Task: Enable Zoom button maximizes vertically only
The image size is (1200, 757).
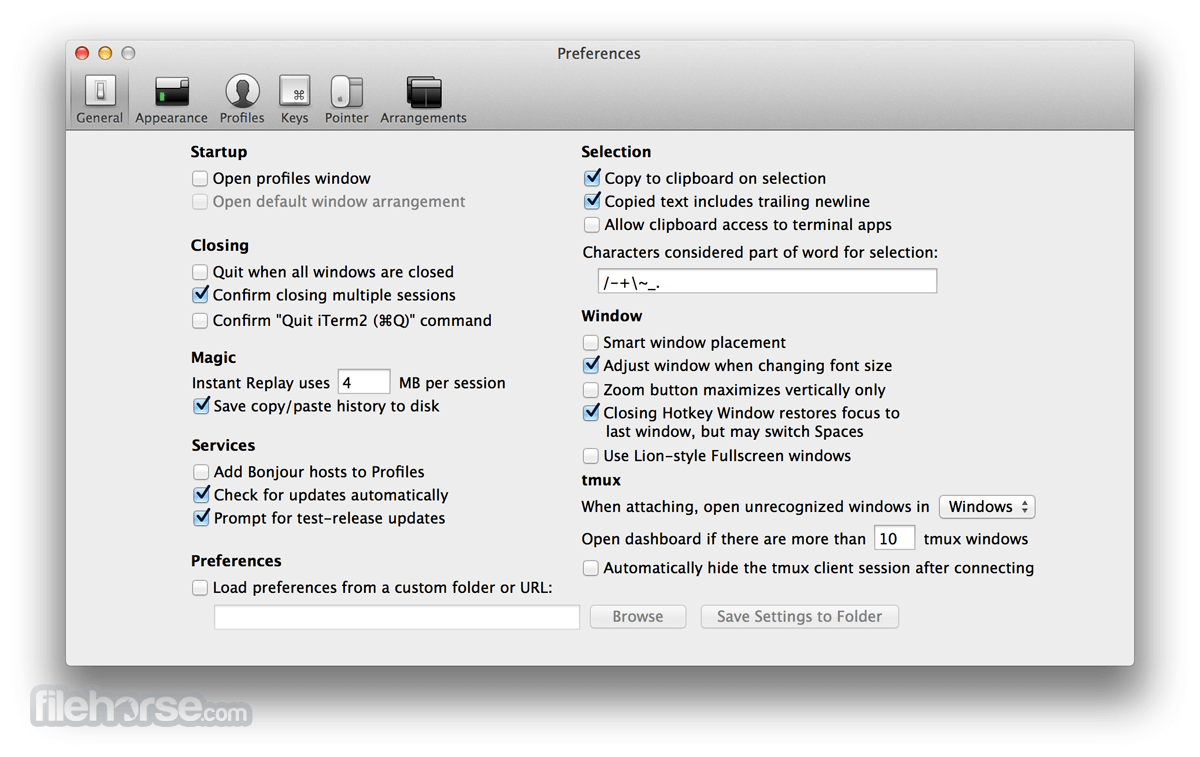Action: click(x=591, y=390)
